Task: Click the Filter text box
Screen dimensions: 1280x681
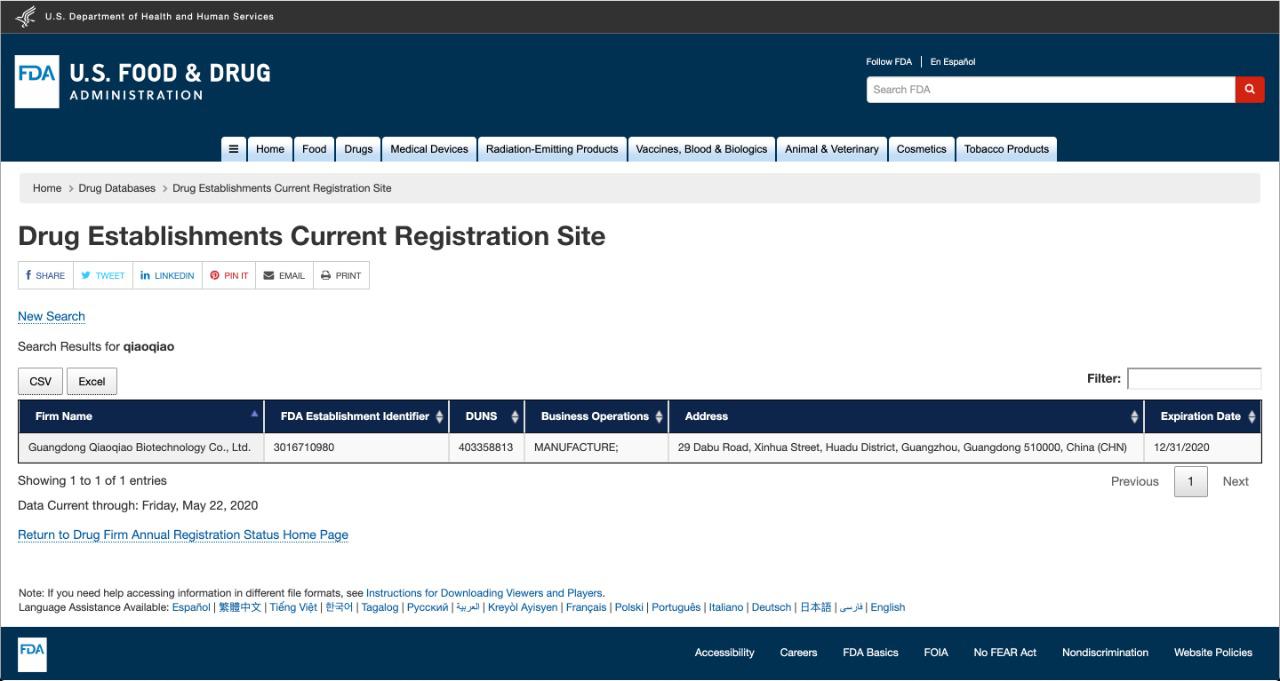Action: point(1194,379)
